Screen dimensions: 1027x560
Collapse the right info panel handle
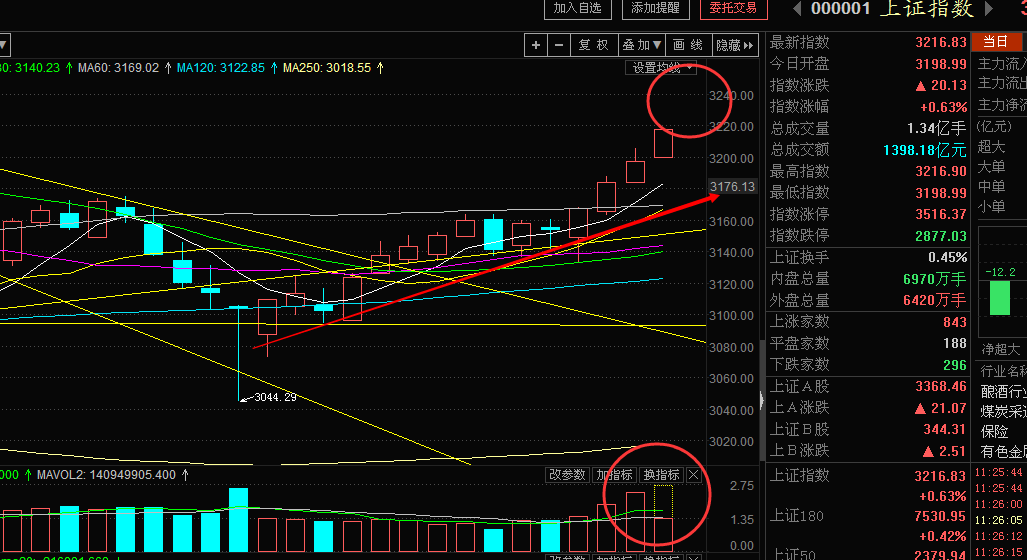[762, 400]
